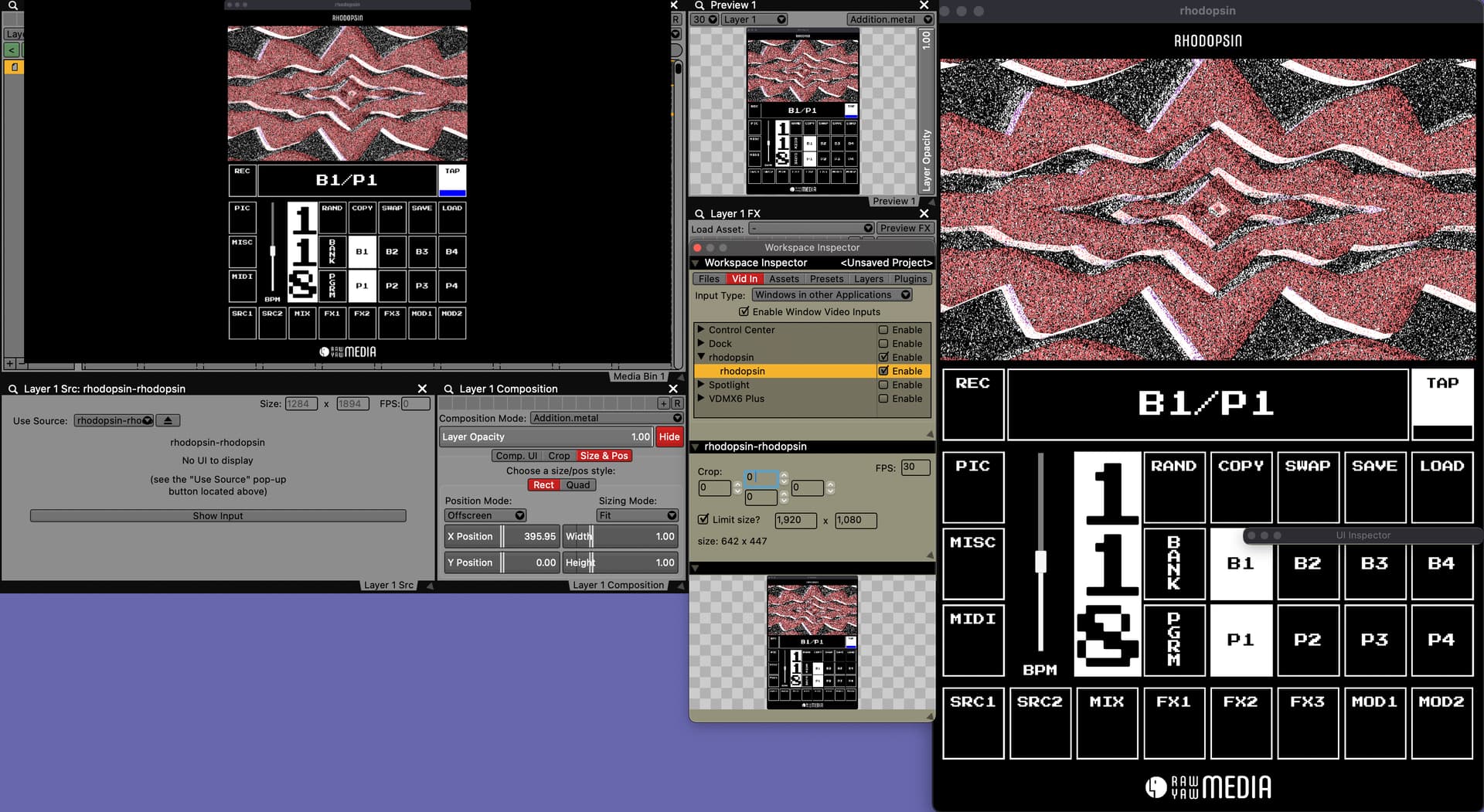This screenshot has height=812, width=1484.
Task: Click RAND in the rhodopsin window
Action: coord(1174,488)
